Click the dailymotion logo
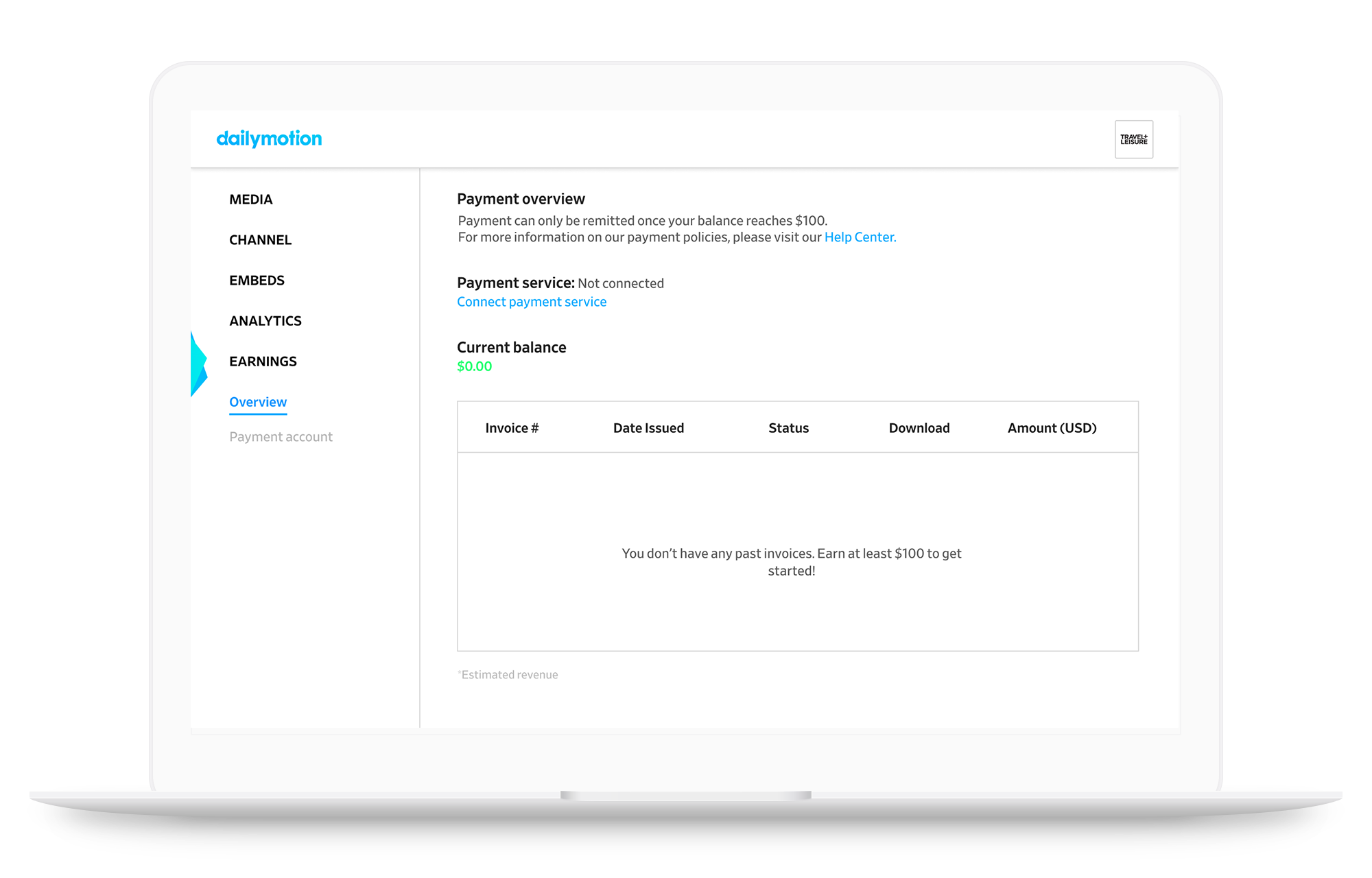1372x878 pixels. click(x=269, y=139)
